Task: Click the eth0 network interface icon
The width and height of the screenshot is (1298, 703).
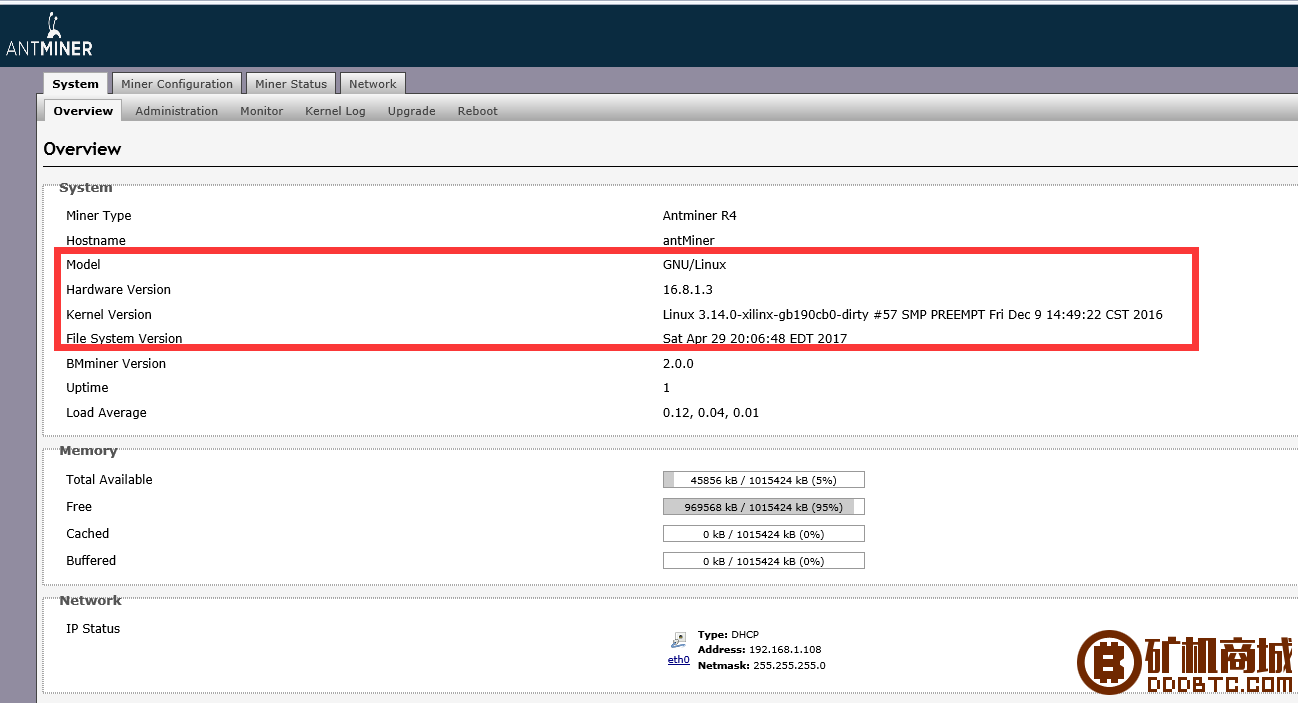Action: 680,640
